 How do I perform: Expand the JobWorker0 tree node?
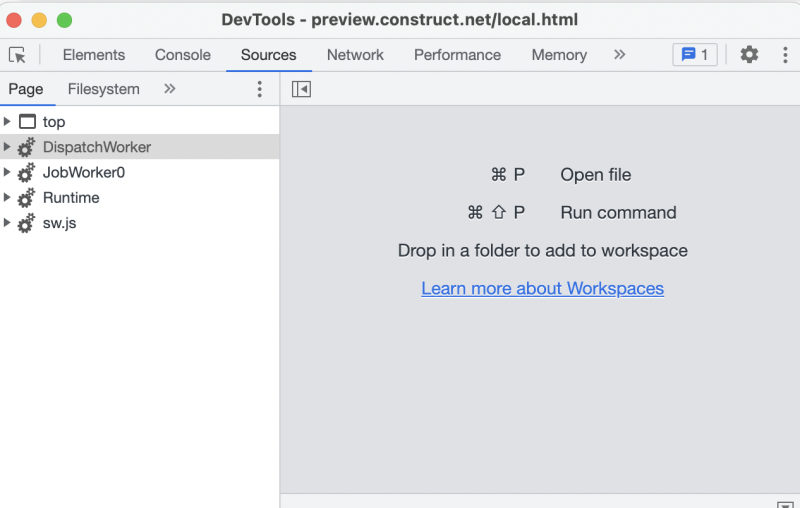(x=7, y=172)
